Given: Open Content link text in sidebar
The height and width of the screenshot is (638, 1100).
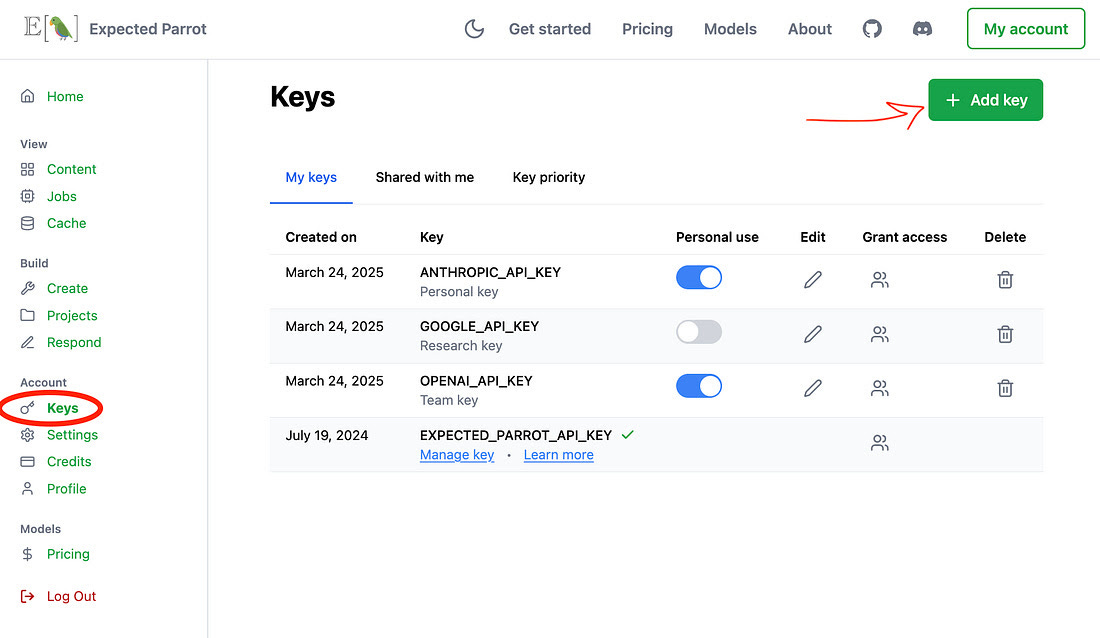Looking at the screenshot, I should click(72, 169).
